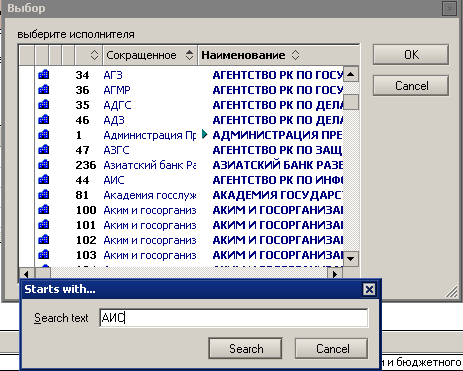
Task: Click the vertical scrollbar up arrow
Action: 351,74
